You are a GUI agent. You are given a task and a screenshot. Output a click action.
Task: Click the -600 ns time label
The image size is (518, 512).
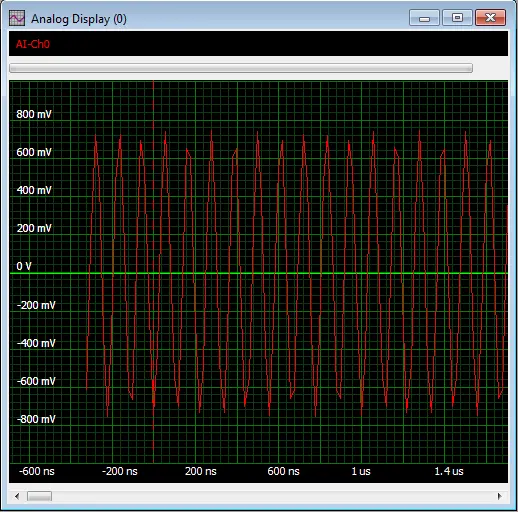point(37,471)
